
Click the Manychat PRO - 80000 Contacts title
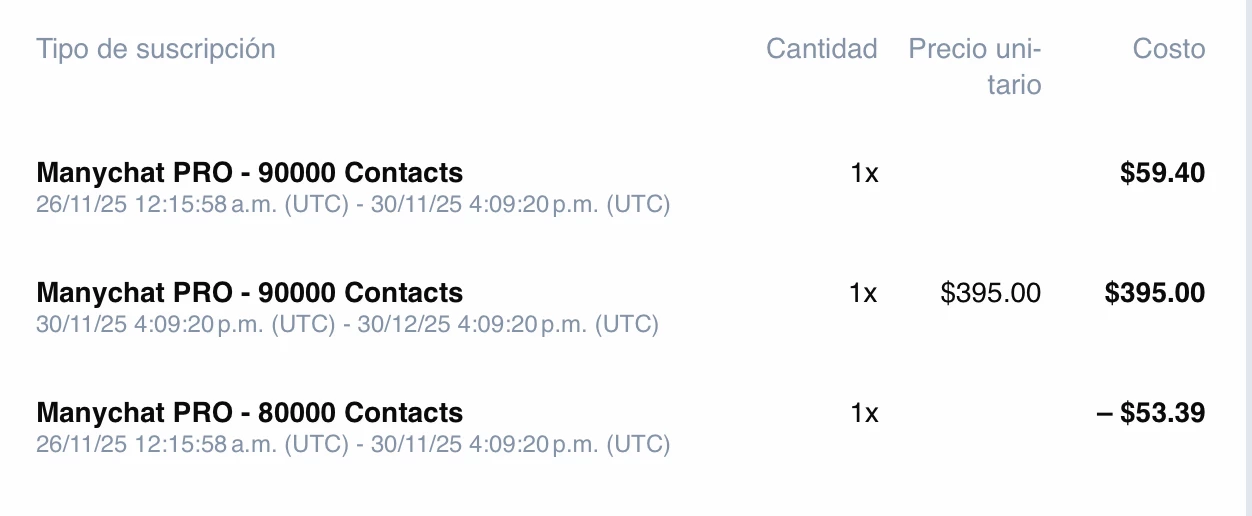click(250, 413)
